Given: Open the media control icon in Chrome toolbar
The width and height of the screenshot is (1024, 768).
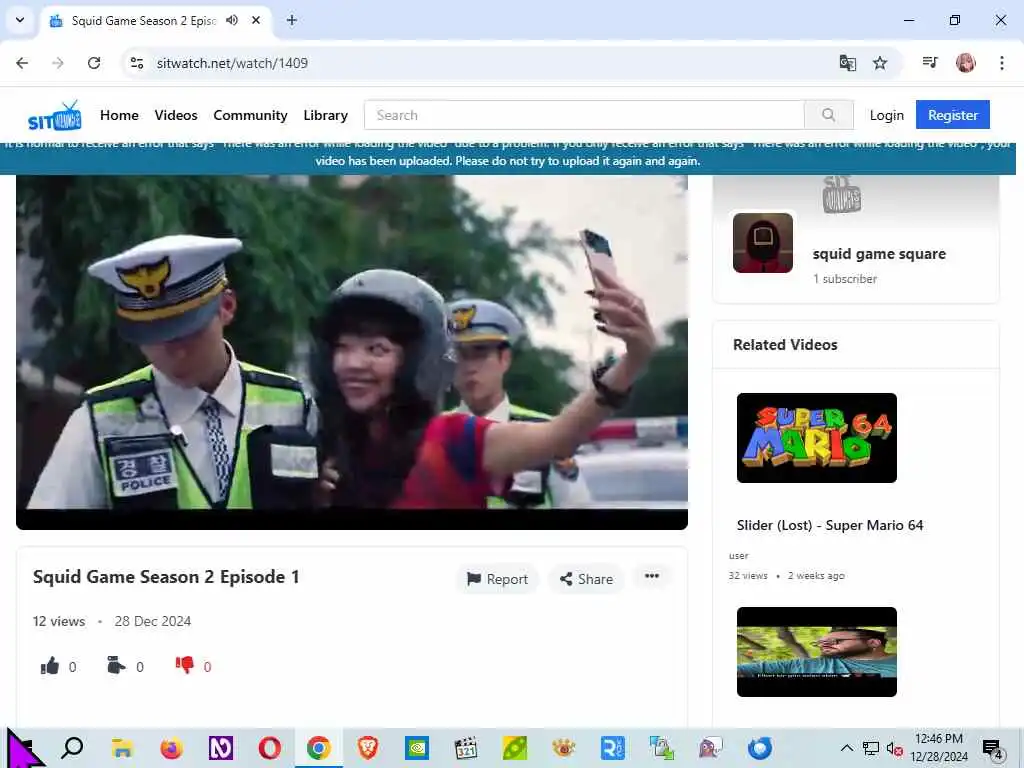Looking at the screenshot, I should point(929,62).
